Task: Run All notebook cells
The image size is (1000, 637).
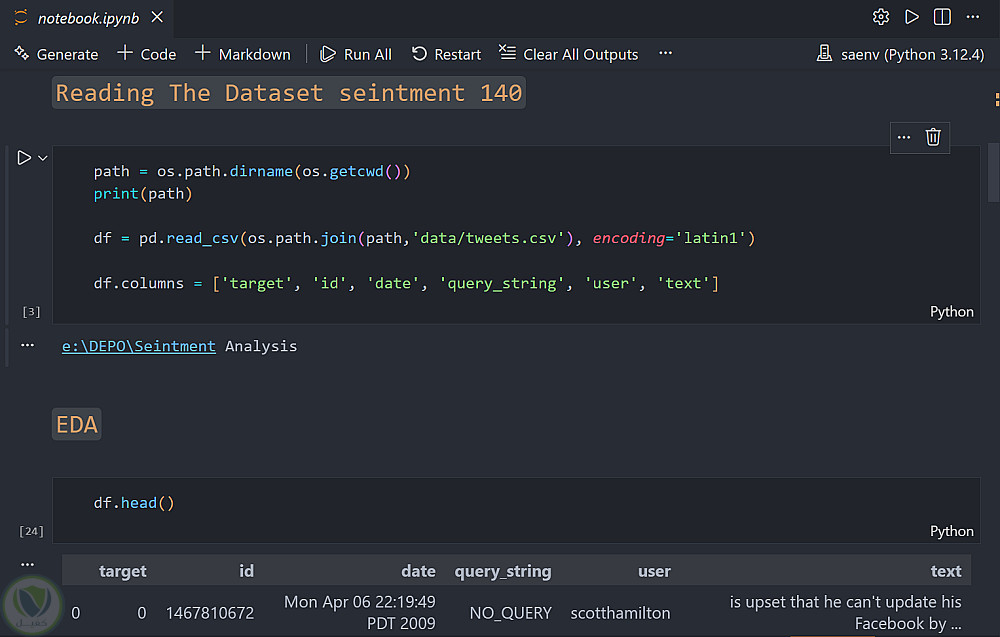Action: tap(355, 54)
